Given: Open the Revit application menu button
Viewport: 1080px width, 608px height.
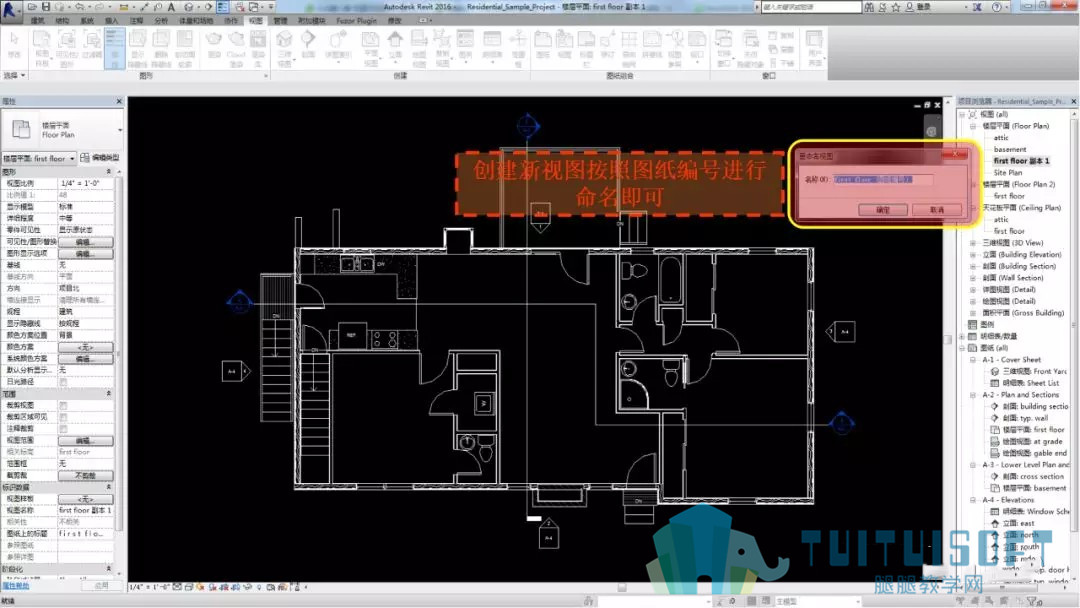Looking at the screenshot, I should [x=10, y=10].
